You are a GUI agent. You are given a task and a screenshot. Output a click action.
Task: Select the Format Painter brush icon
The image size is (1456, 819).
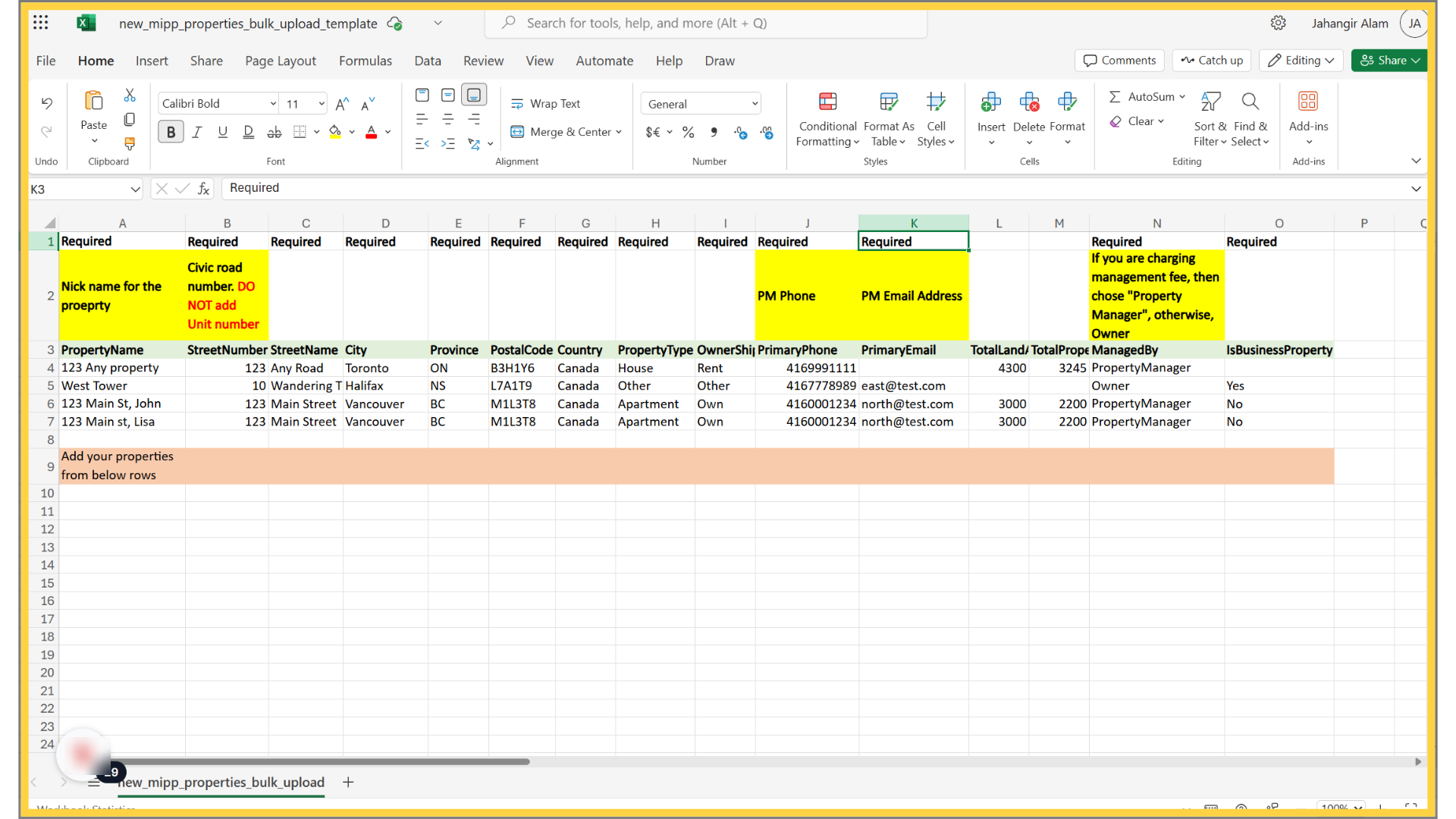point(130,143)
